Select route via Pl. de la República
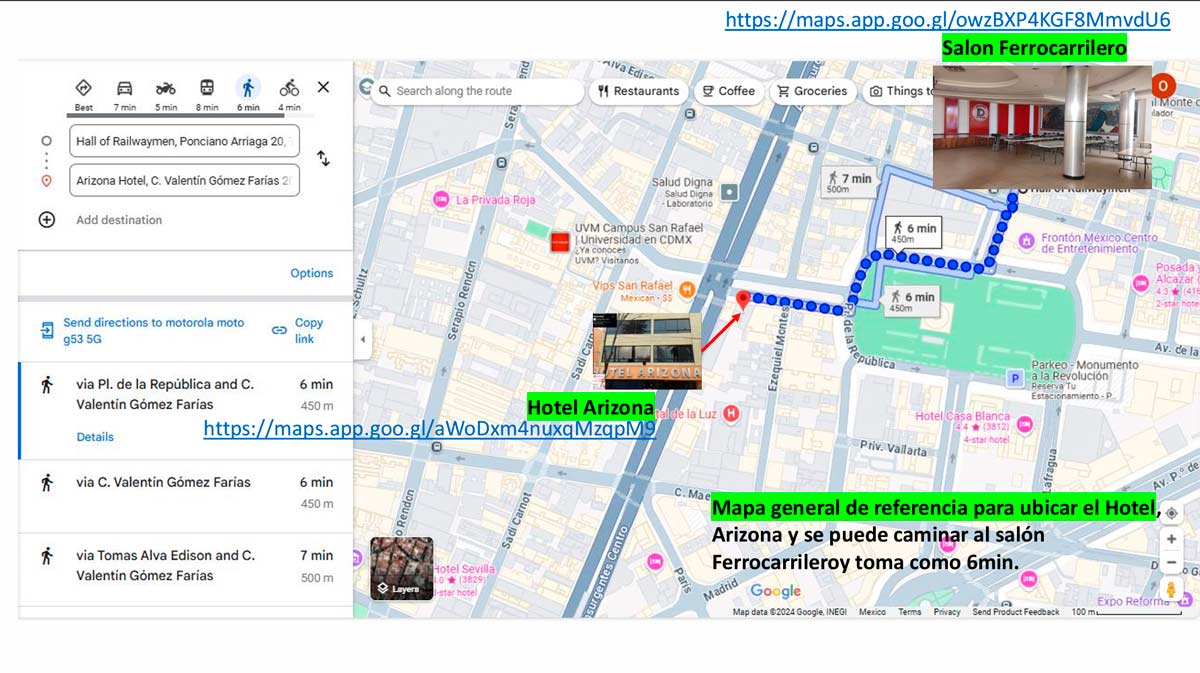Image resolution: width=1200 pixels, height=673 pixels. coord(186,411)
